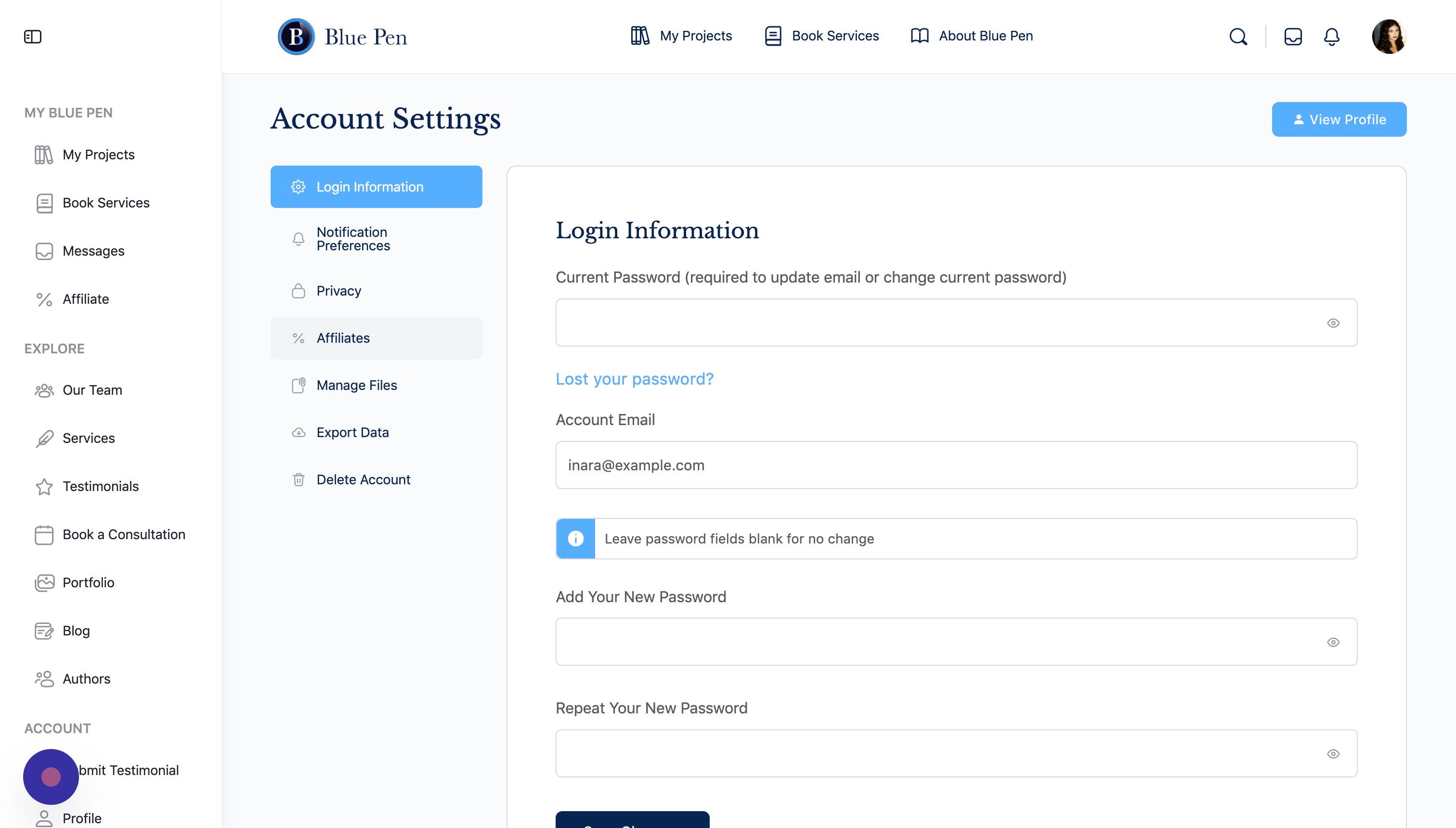Image resolution: width=1456 pixels, height=828 pixels.
Task: Open the search icon in header
Action: [1238, 37]
